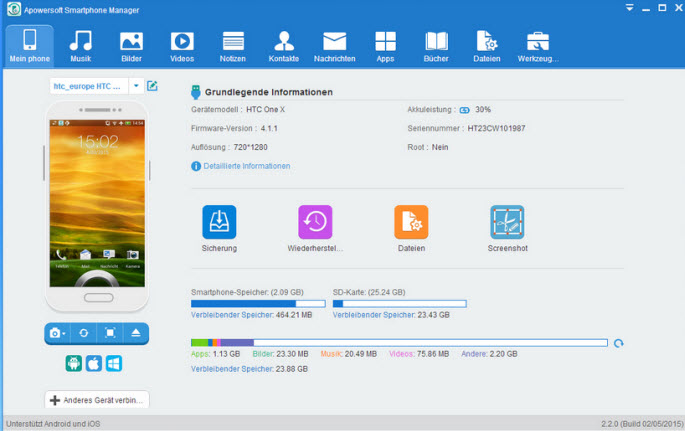This screenshot has height=431, width=685.
Task: Switch to the Musik tab
Action: pos(80,46)
